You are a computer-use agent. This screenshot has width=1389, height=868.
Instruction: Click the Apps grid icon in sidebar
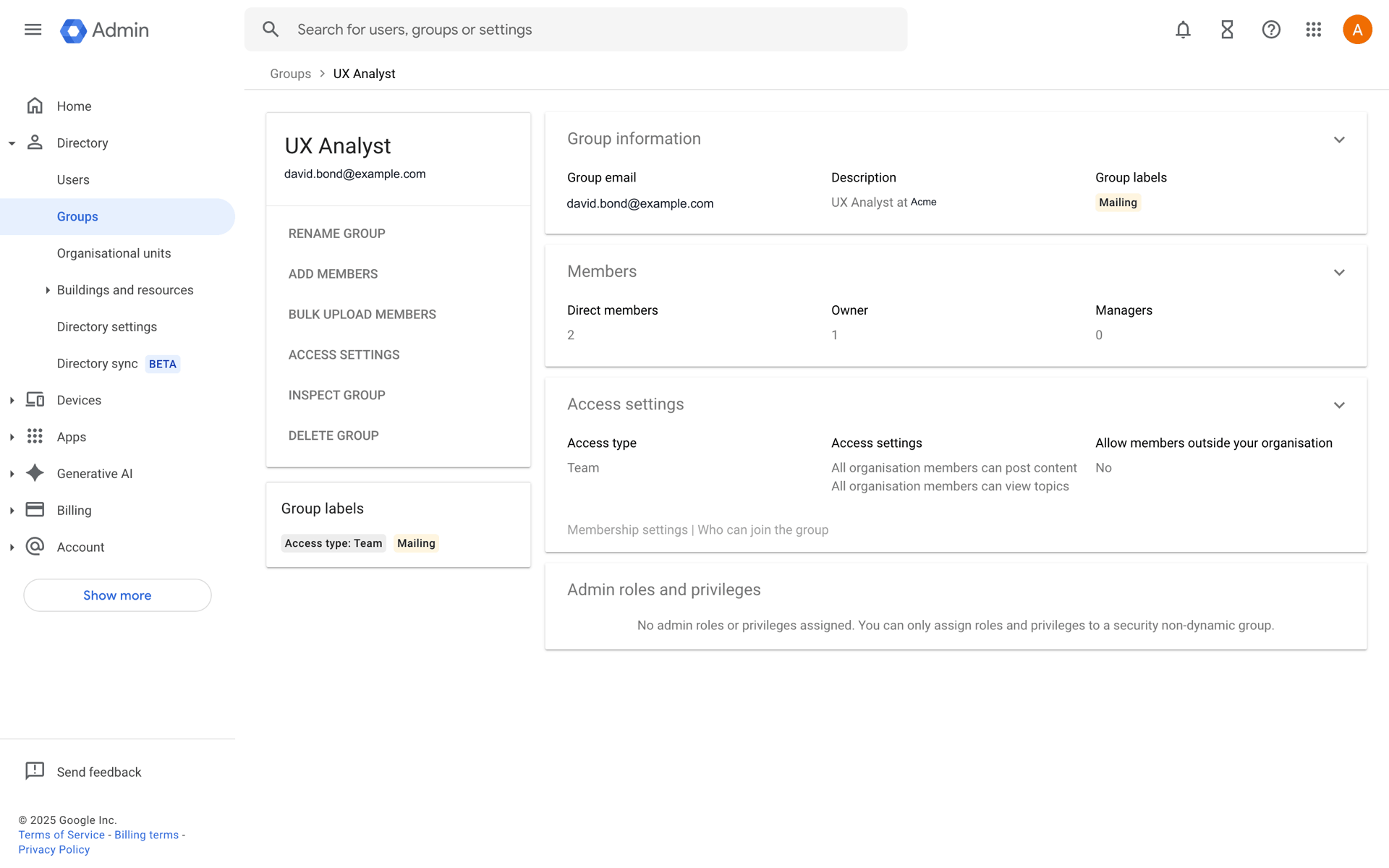(x=35, y=436)
